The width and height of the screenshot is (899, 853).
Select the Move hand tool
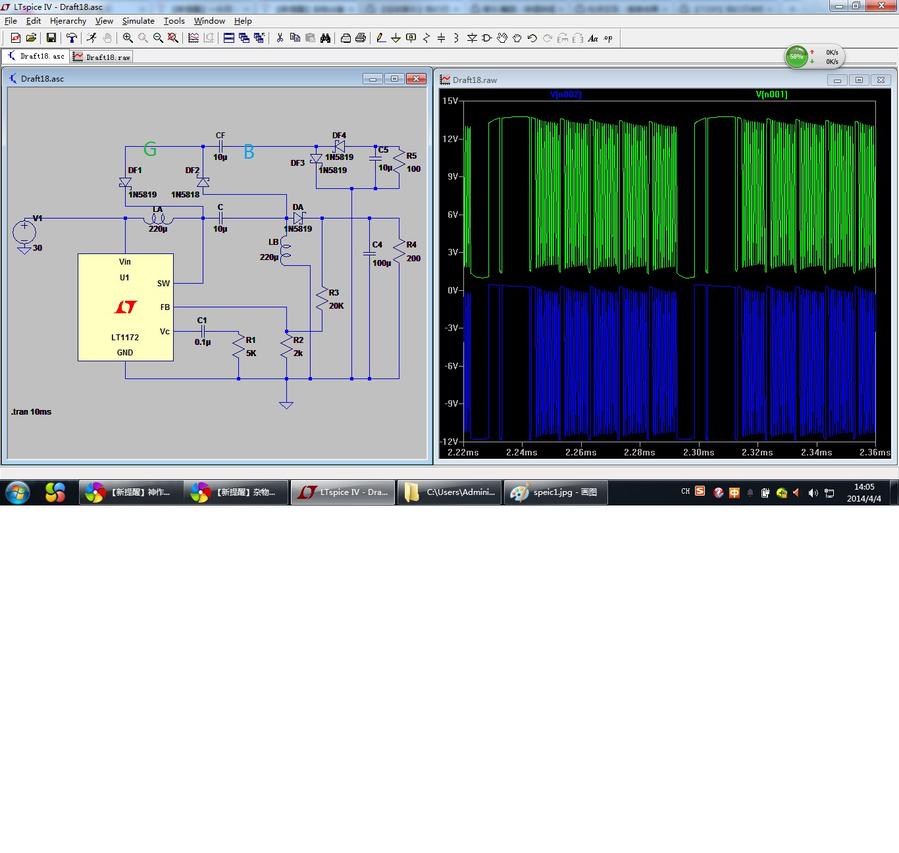(x=502, y=38)
